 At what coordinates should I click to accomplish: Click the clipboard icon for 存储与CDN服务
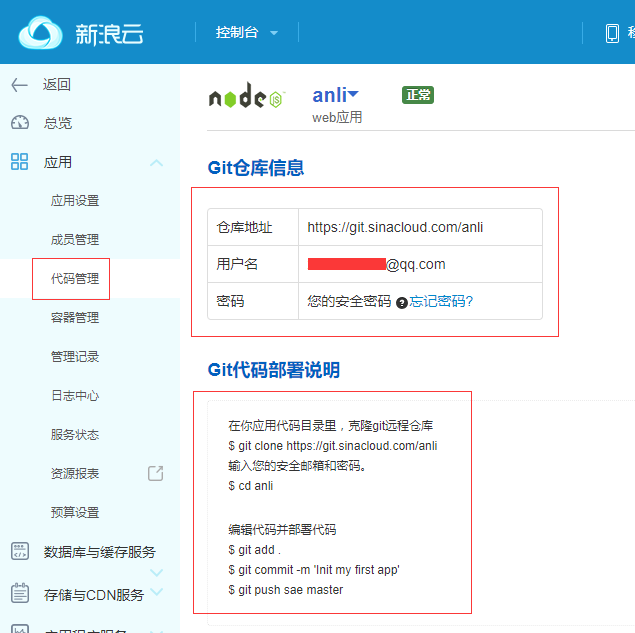click(x=20, y=593)
